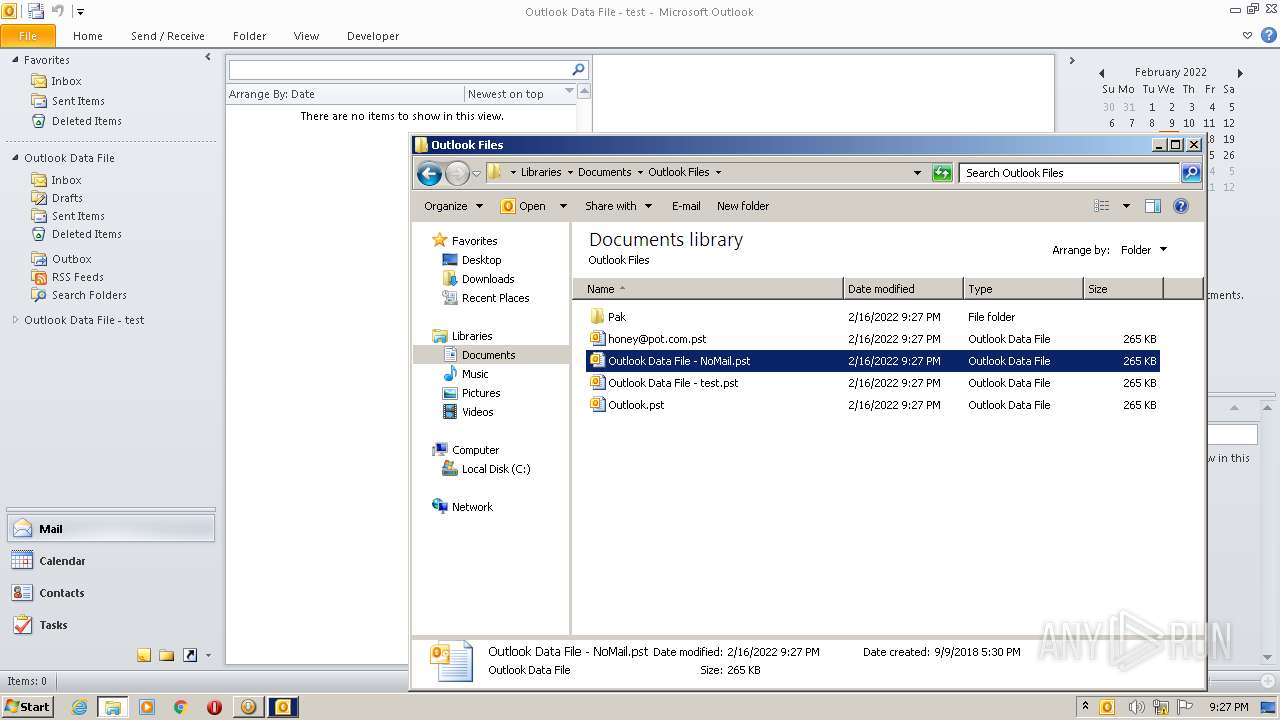The width and height of the screenshot is (1280, 720).
Task: Minimize the navigation pane with the arrow
Action: pos(208,58)
